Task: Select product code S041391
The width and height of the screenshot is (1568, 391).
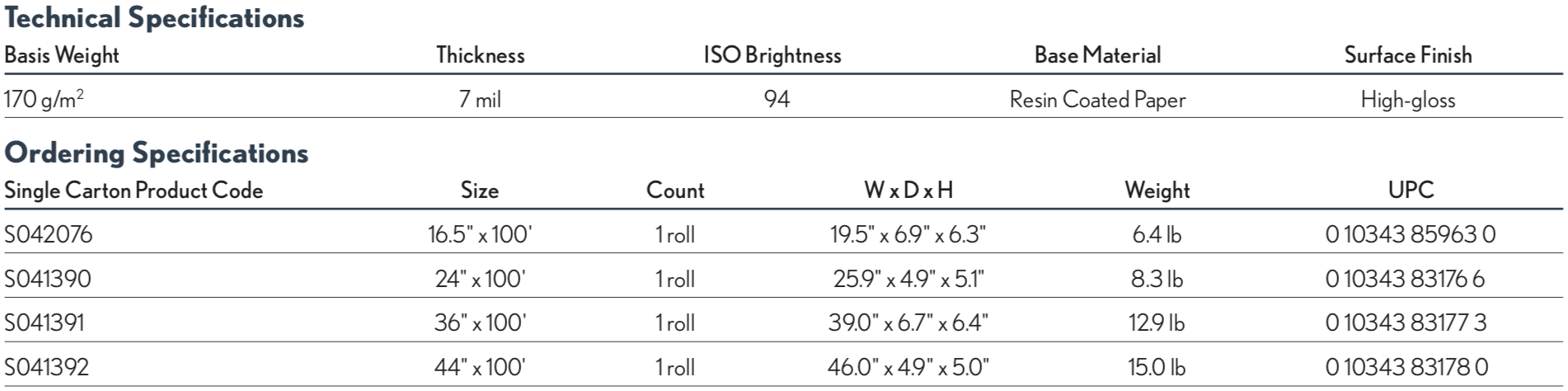Action: [x=45, y=323]
